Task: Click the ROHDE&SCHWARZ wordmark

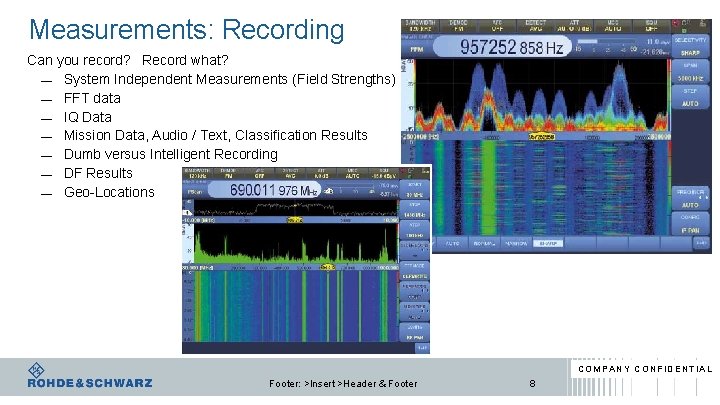Action: coord(90,383)
